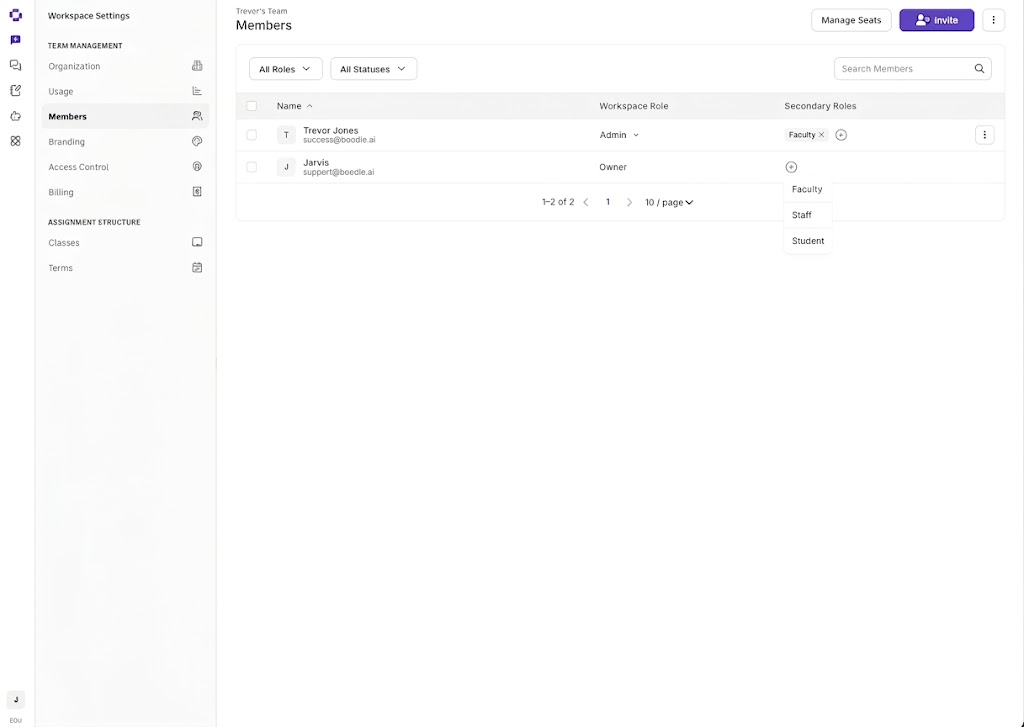Click the Trevor's Team breadcrumb
The height and width of the screenshot is (727, 1024).
click(261, 11)
